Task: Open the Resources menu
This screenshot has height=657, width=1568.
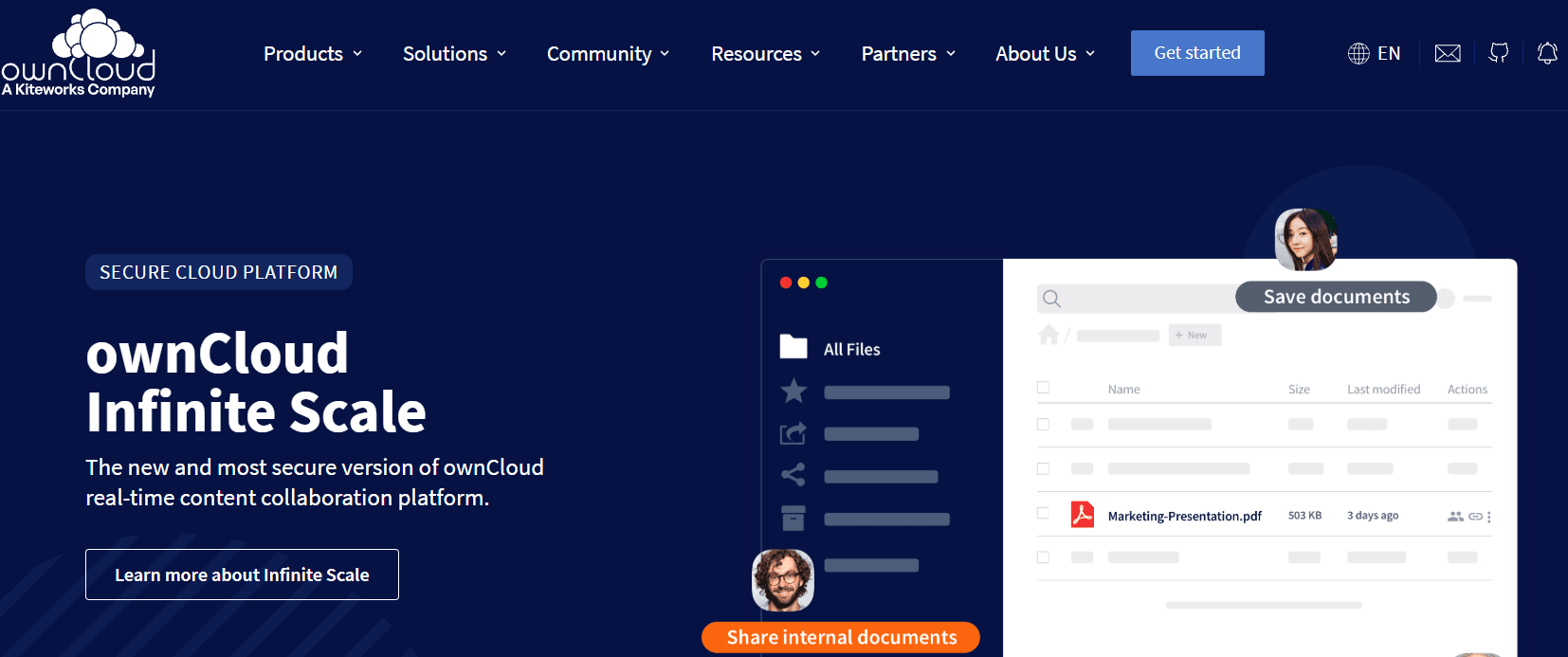Action: pyautogui.click(x=766, y=54)
